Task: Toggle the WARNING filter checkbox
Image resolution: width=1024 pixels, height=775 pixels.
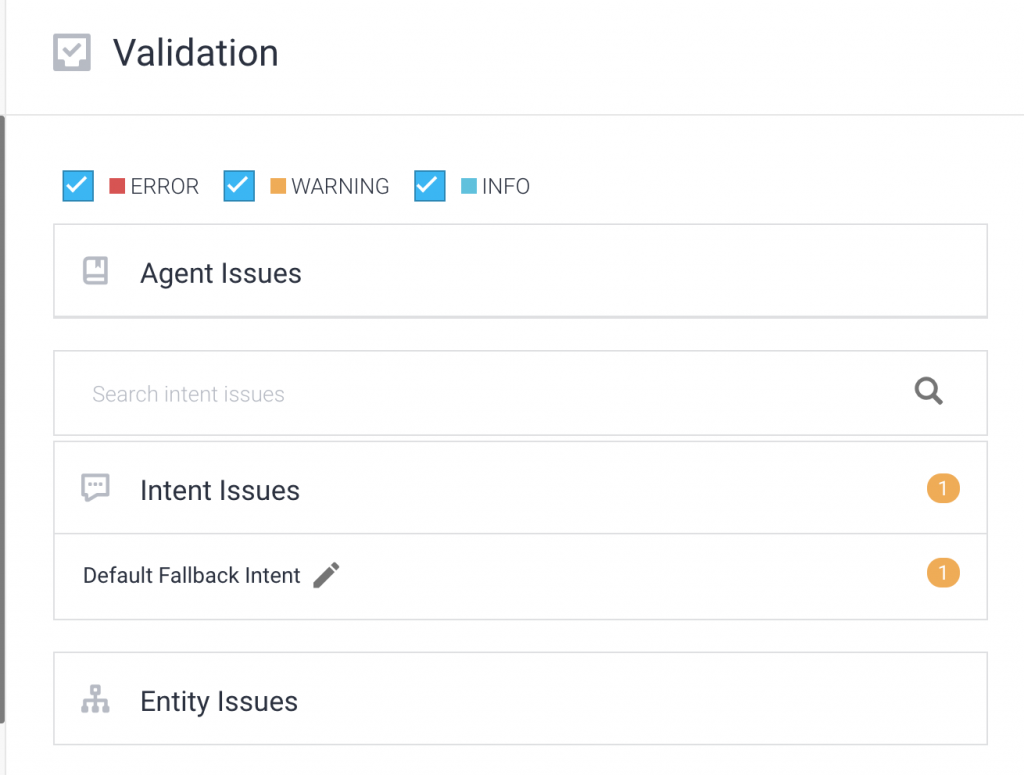Action: pos(239,186)
